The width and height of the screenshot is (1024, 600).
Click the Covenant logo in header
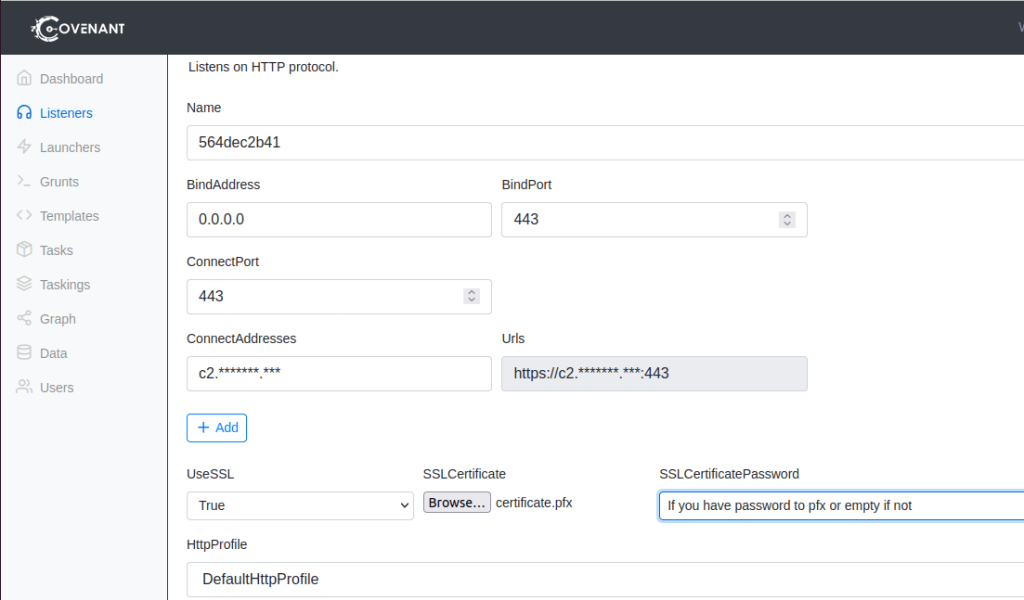tap(78, 28)
